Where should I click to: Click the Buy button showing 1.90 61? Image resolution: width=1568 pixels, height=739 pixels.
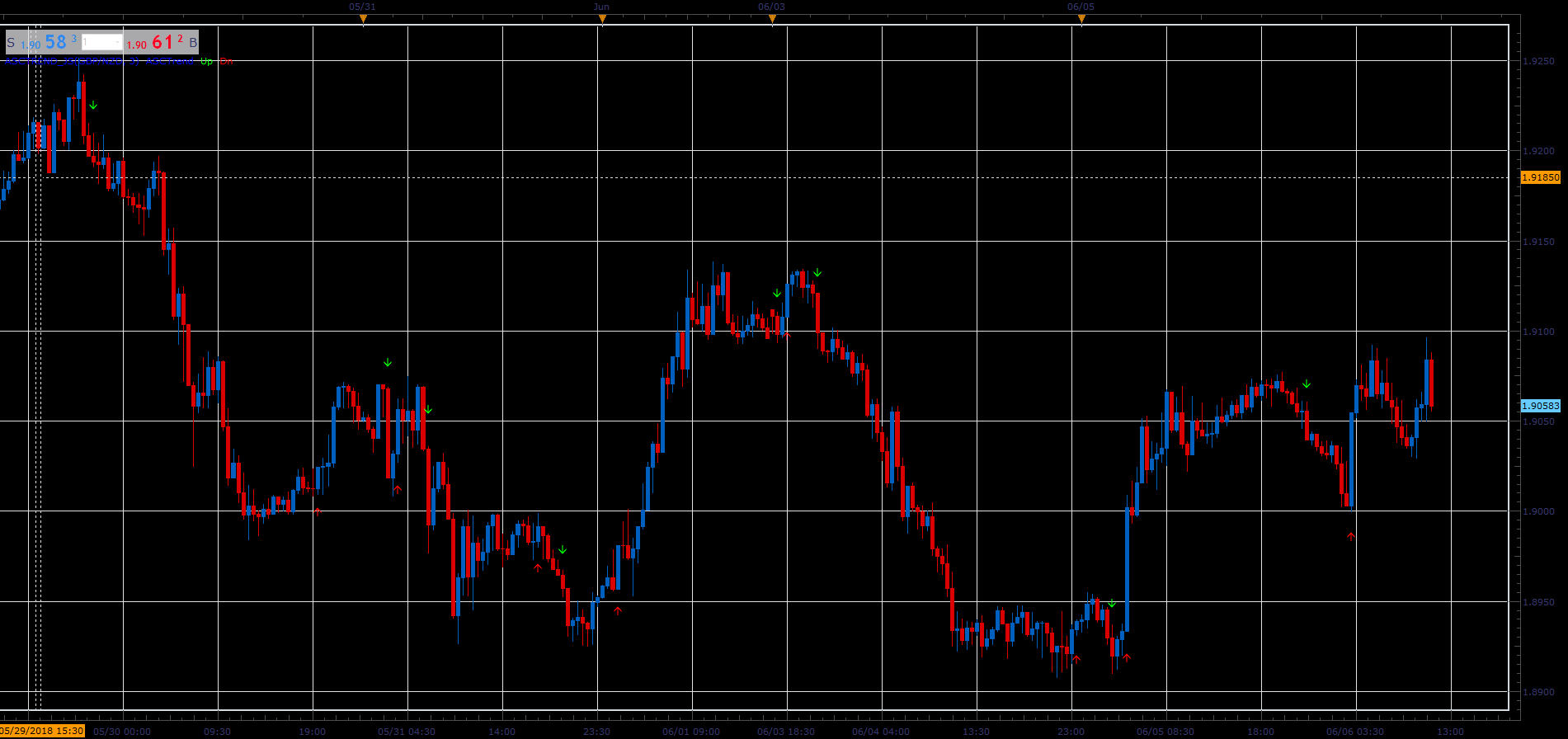pyautogui.click(x=162, y=42)
